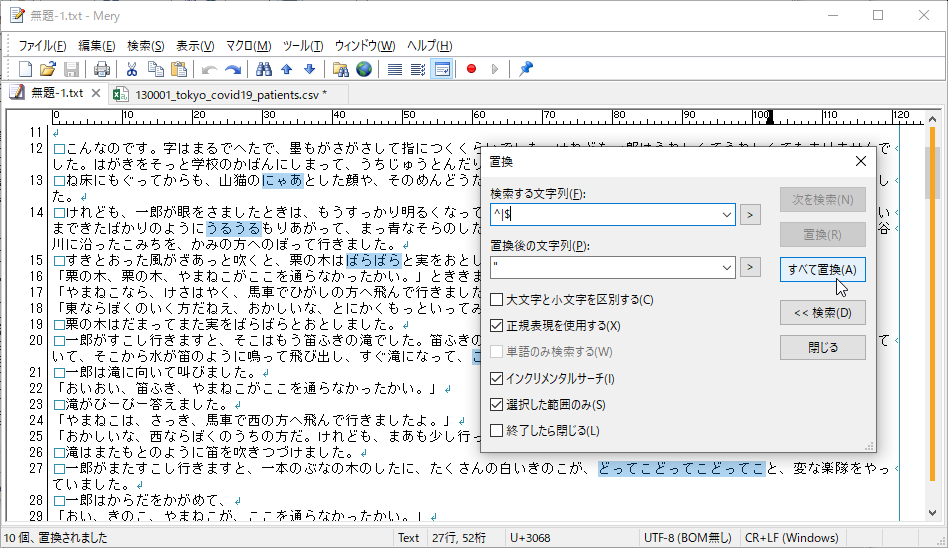
Task: Open the 表示(V) menu
Action: (195, 46)
